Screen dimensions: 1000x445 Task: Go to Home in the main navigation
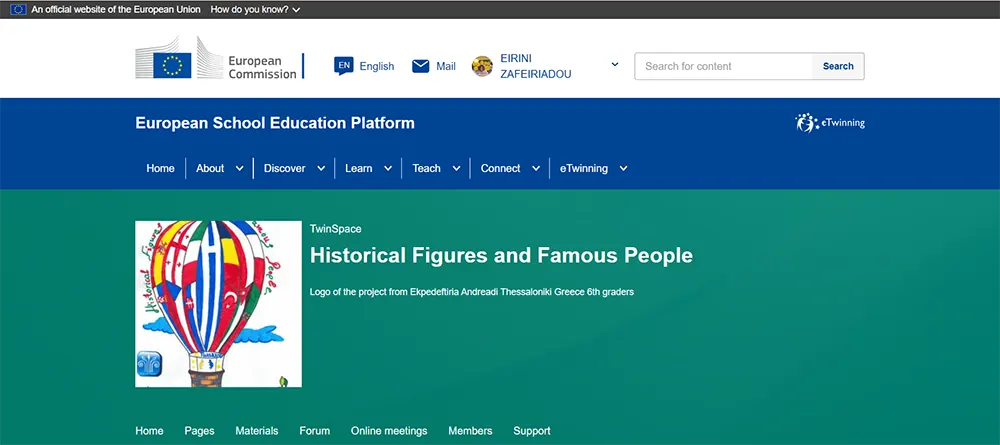pyautogui.click(x=160, y=168)
